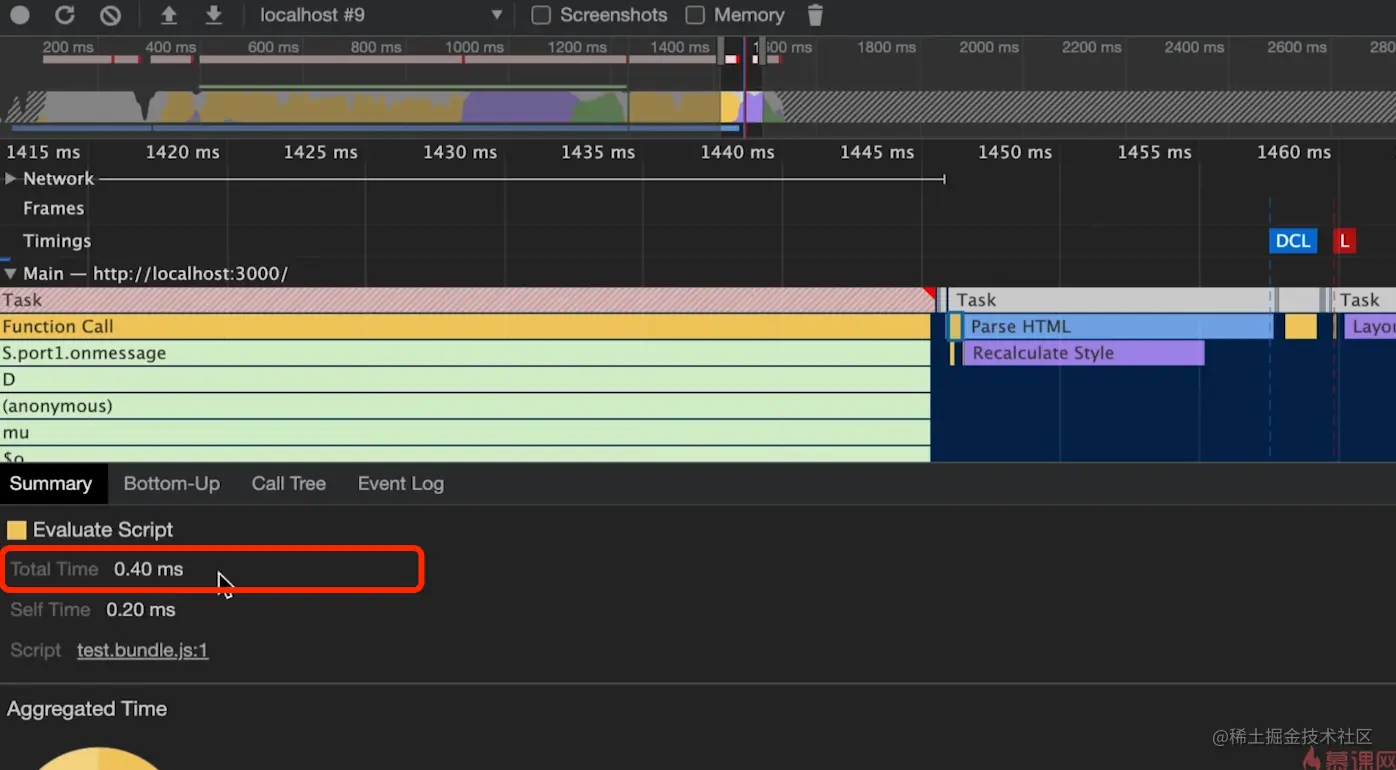This screenshot has height=770, width=1396.
Task: Enable the Screenshots checkbox
Action: [x=541, y=15]
